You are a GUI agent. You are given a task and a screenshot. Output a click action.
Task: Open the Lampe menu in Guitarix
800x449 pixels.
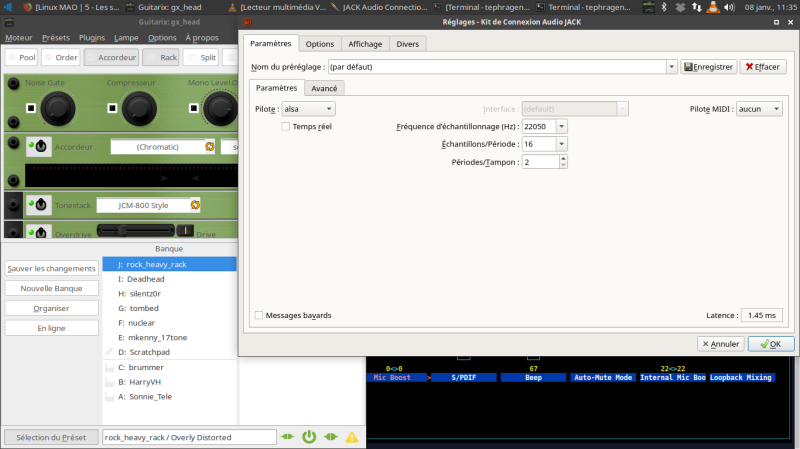[126, 38]
